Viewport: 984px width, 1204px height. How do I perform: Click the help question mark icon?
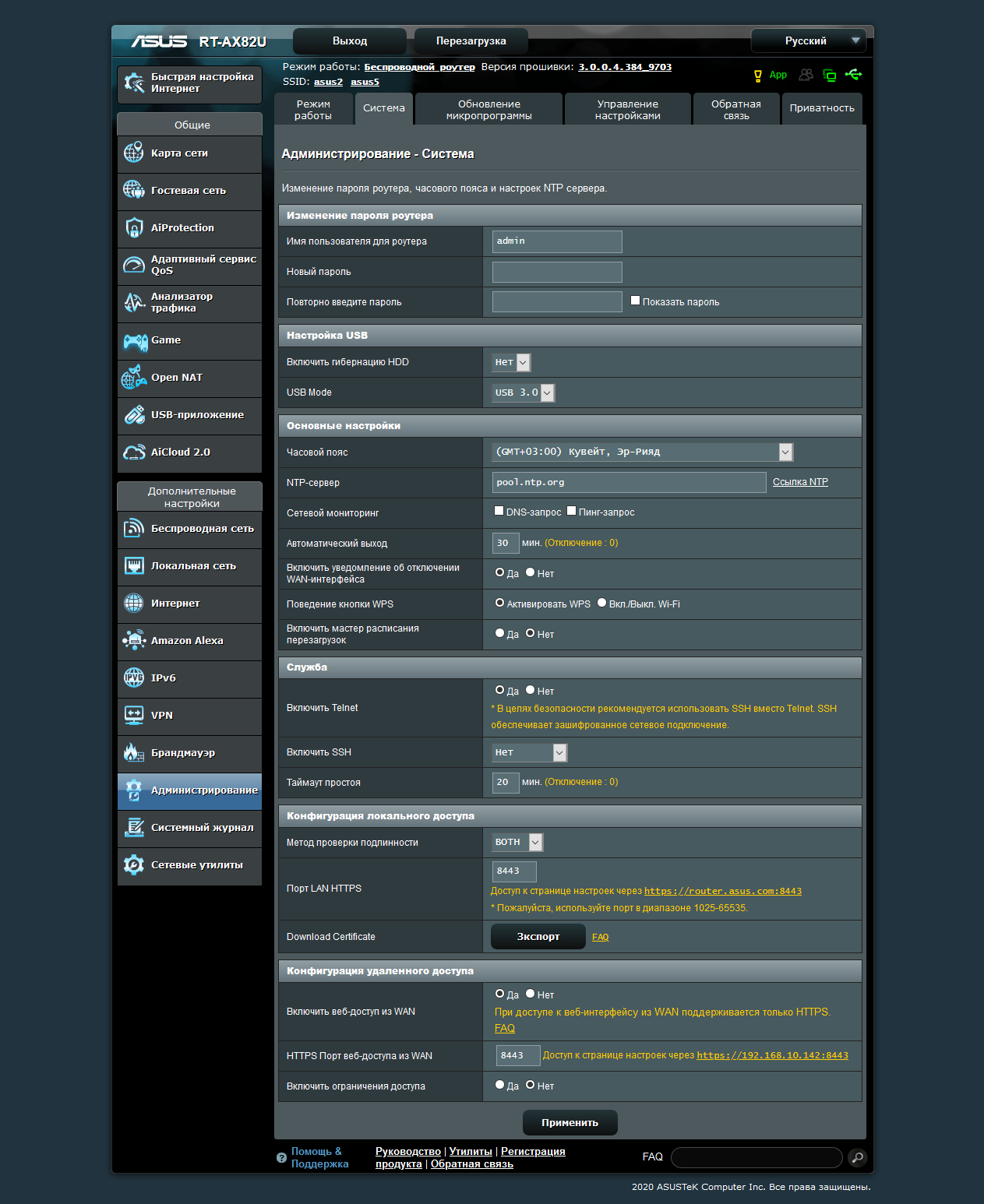[281, 1158]
